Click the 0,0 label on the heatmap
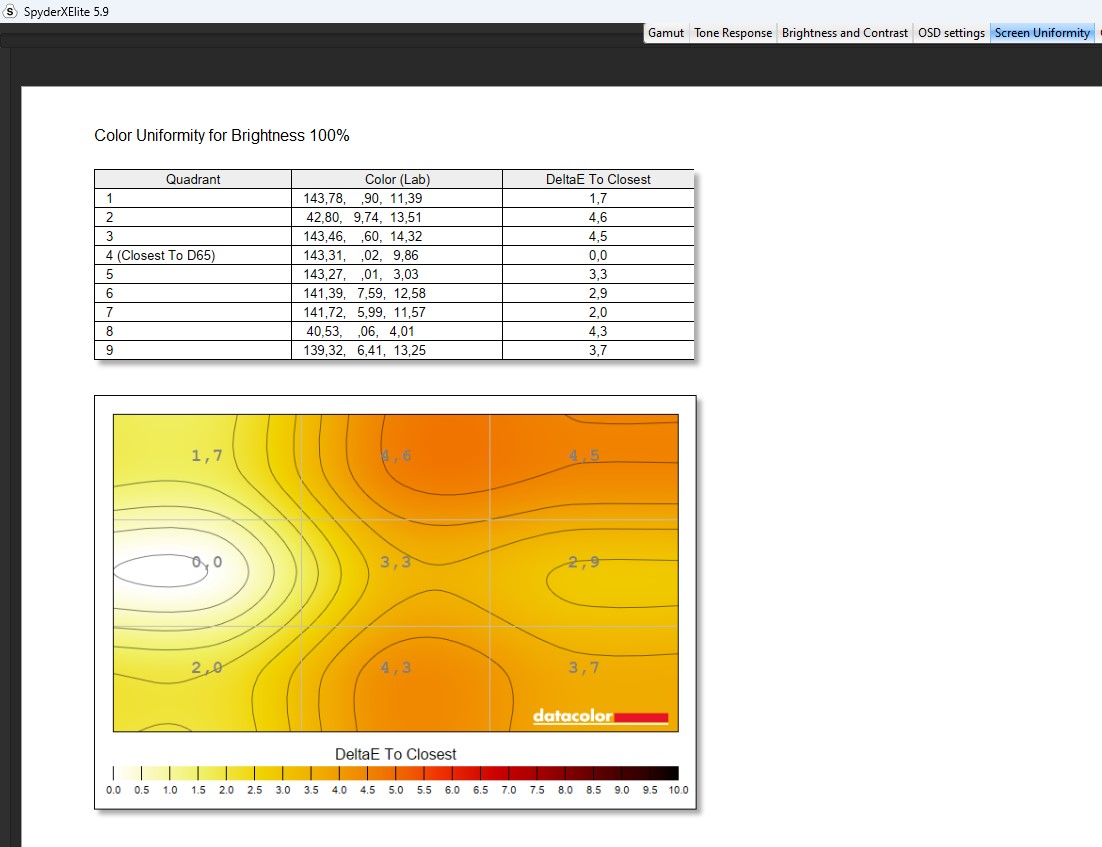 tap(207, 562)
